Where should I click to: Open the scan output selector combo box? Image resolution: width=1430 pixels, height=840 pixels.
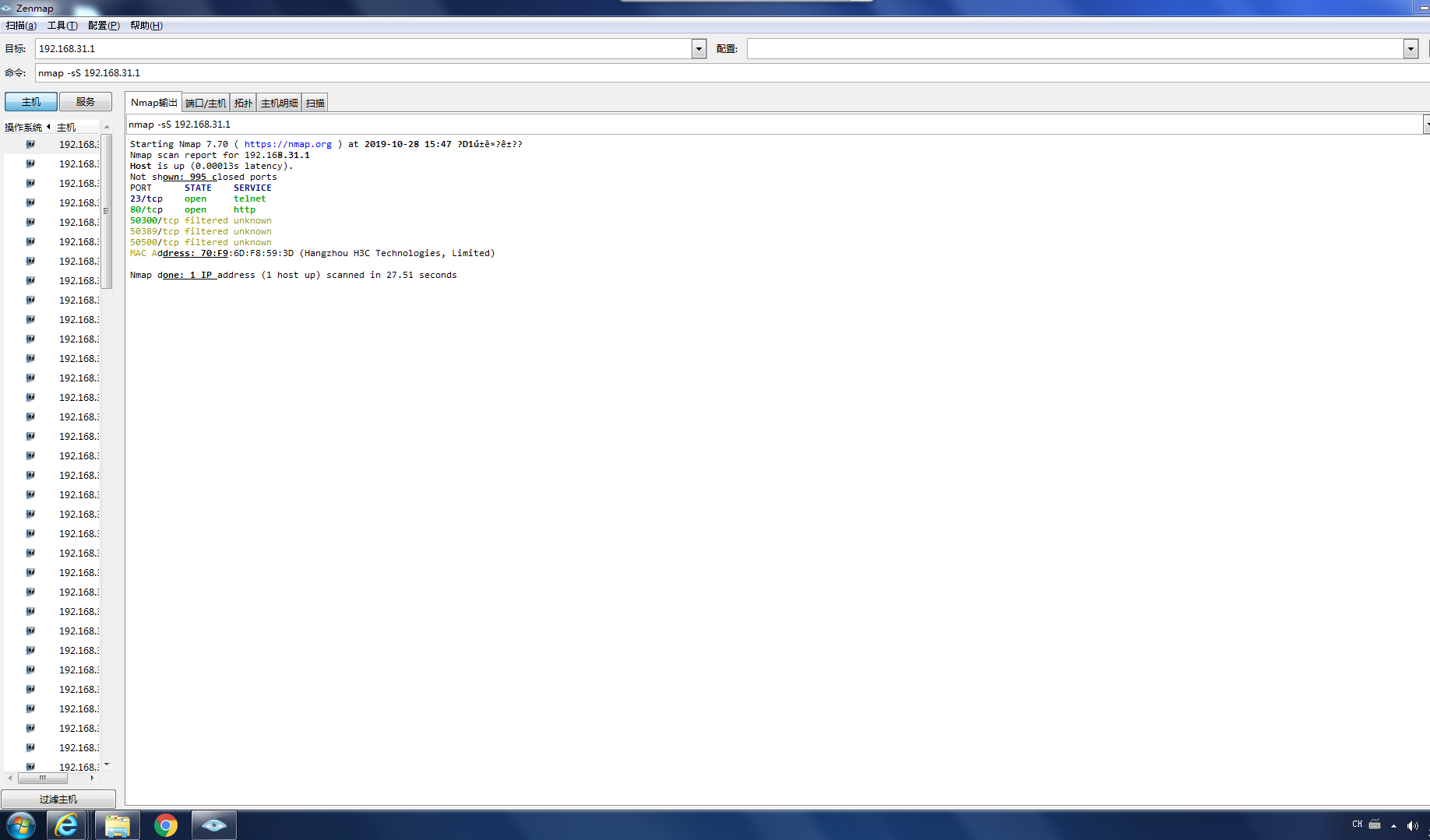click(x=777, y=125)
